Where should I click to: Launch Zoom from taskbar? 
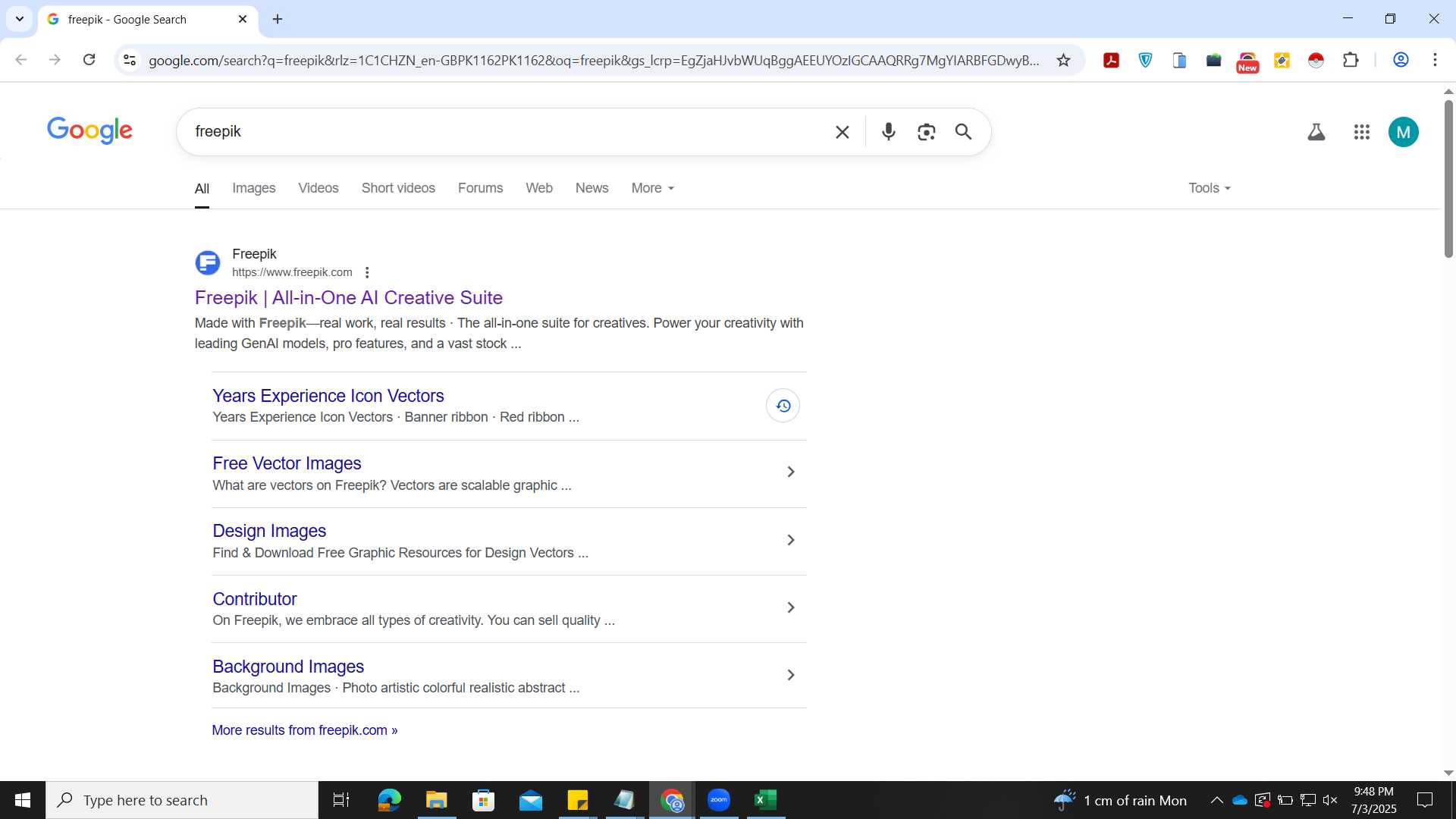click(x=718, y=800)
